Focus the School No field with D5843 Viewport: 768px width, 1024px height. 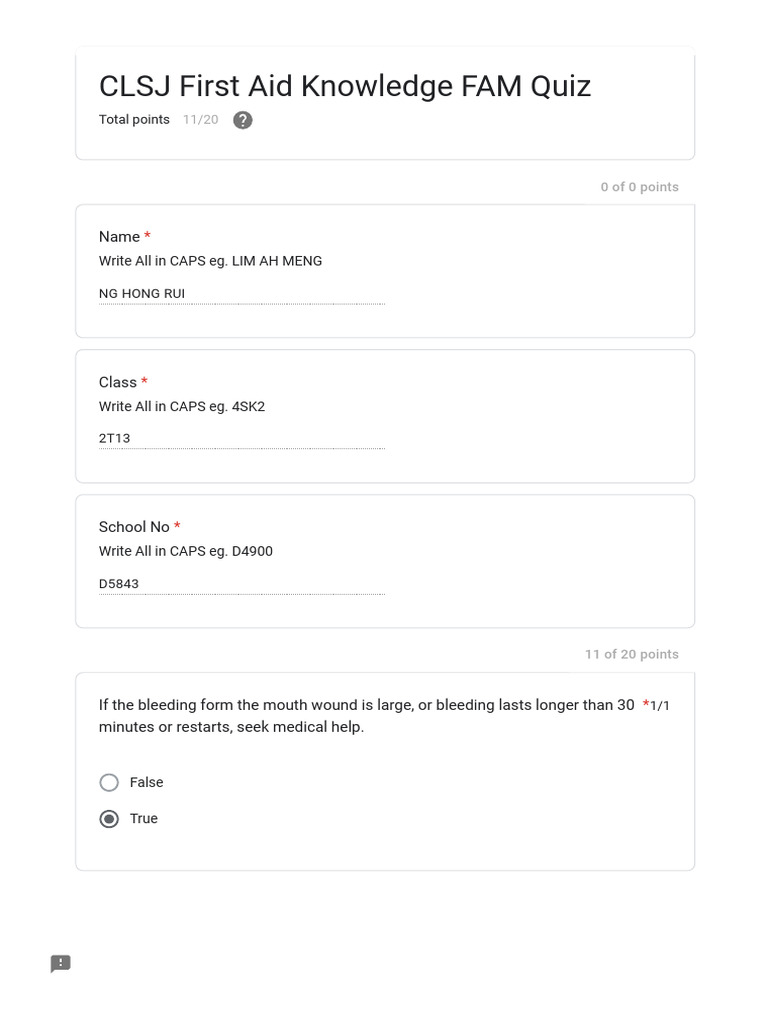click(241, 584)
